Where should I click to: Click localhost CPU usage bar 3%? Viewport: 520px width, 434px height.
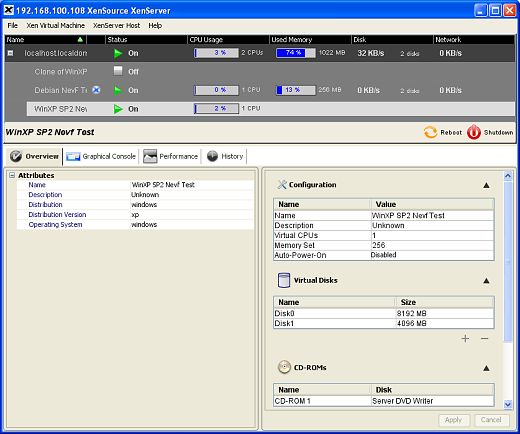click(216, 53)
